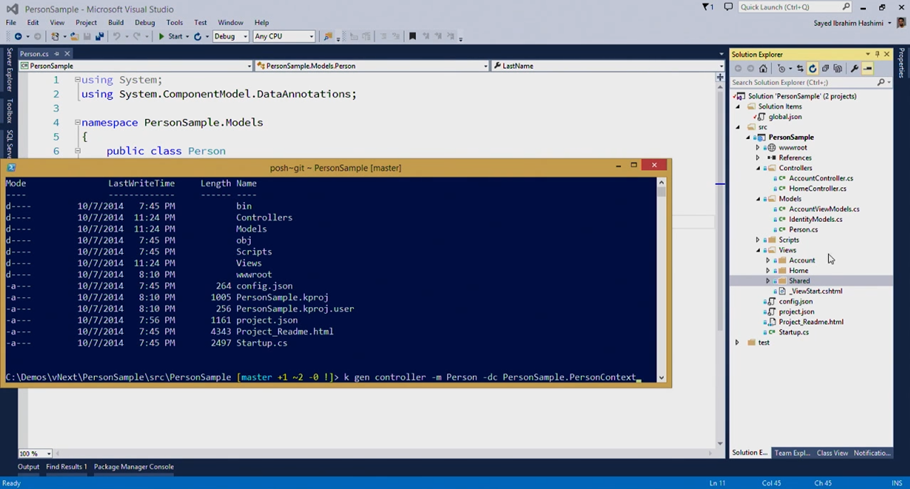This screenshot has width=910, height=489.
Task: Open the Tools menu
Action: tap(174, 23)
